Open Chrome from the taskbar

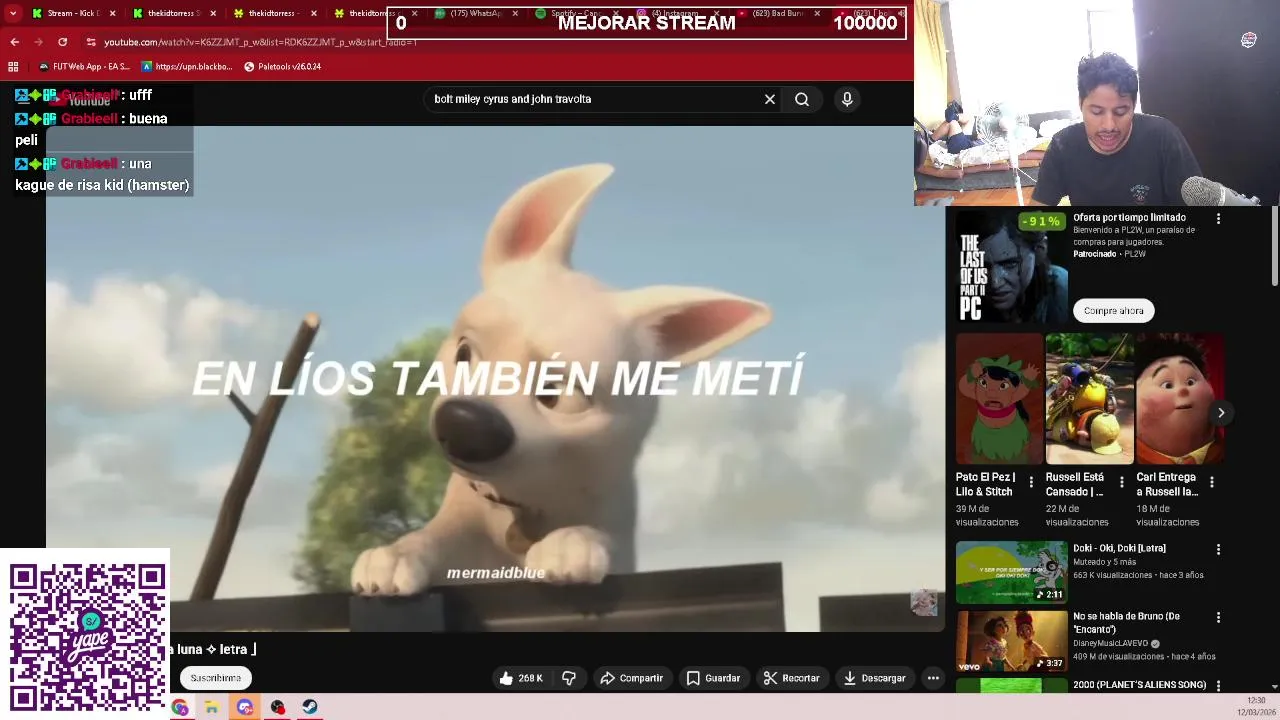(x=179, y=707)
